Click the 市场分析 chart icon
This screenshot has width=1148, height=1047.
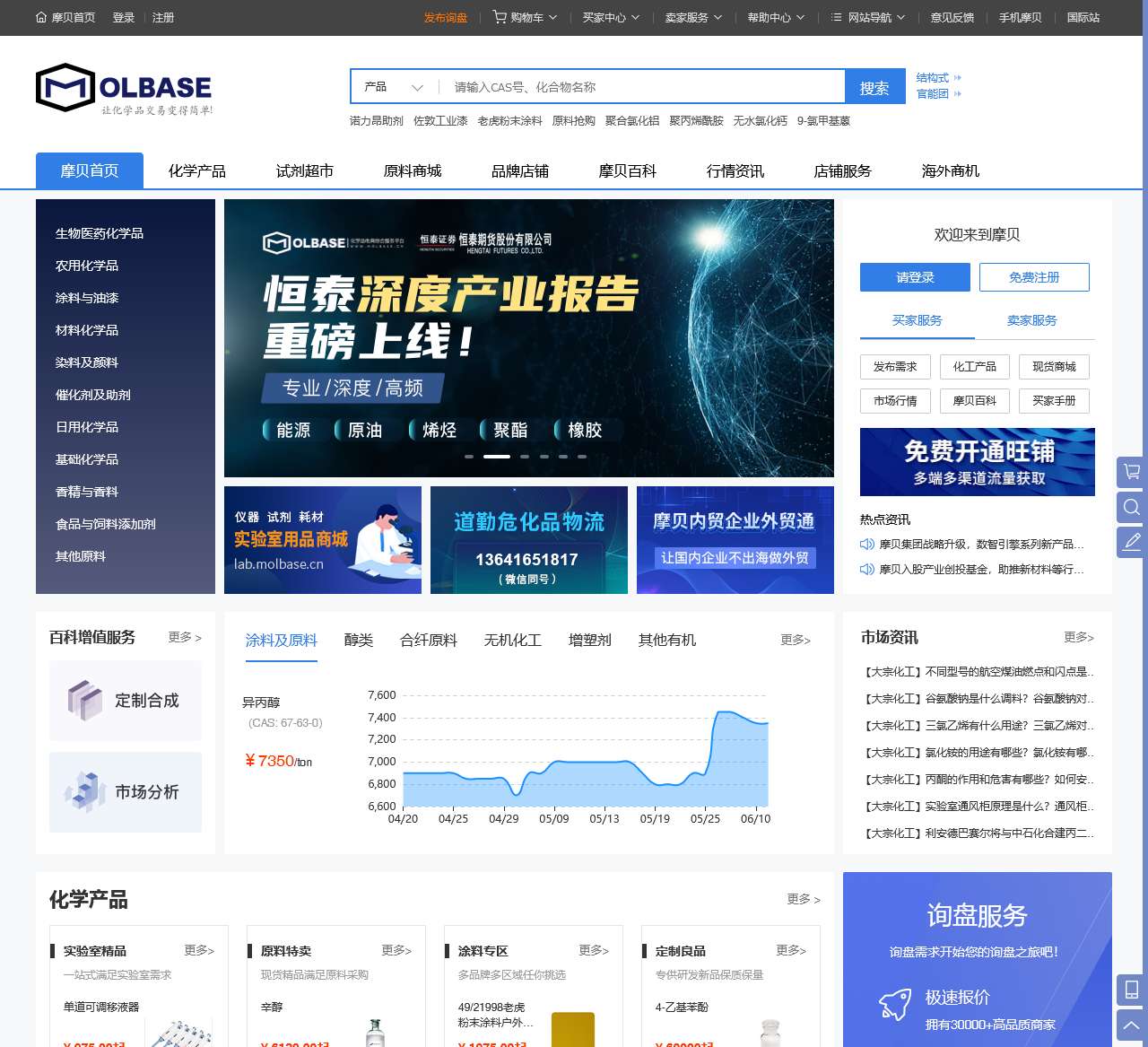tap(85, 792)
